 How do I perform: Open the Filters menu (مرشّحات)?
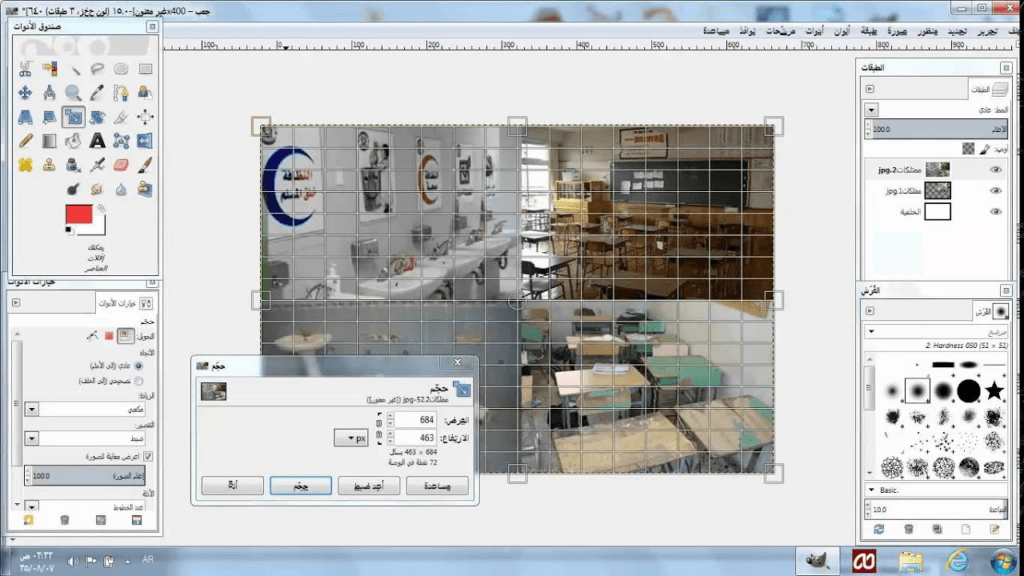click(780, 31)
